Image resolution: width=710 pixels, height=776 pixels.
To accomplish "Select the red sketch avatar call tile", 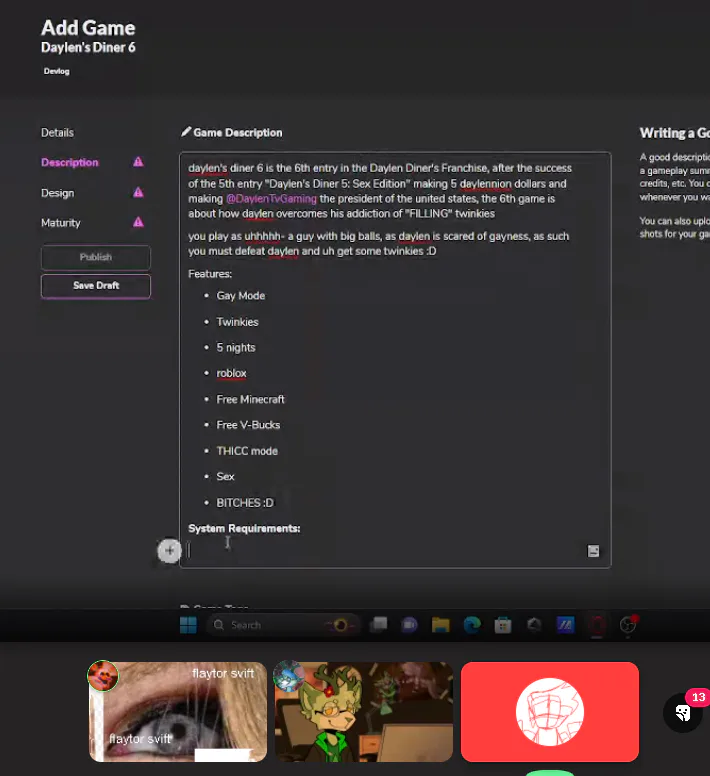I will pos(550,712).
